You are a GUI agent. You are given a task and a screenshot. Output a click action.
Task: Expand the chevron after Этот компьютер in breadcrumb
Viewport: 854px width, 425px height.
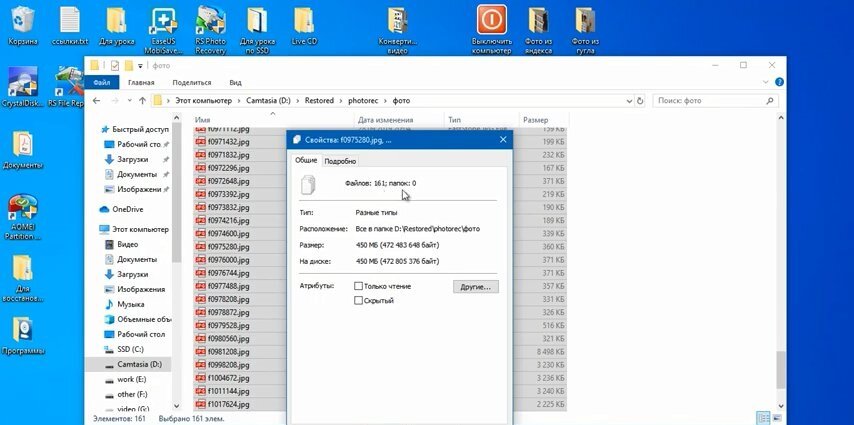[240, 101]
